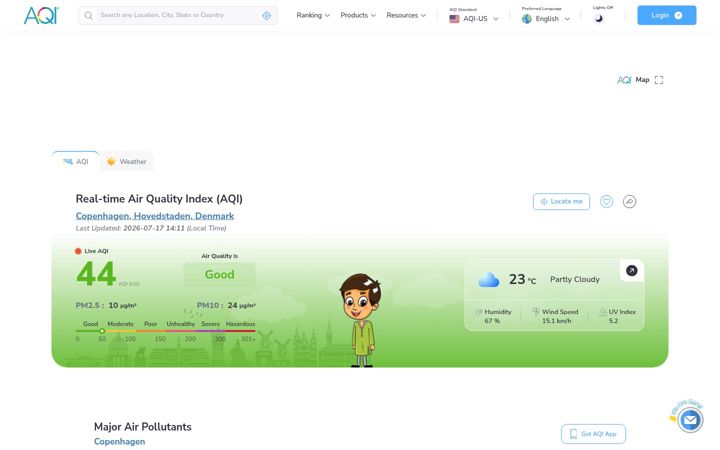720x450 pixels.
Task: Click the Locate me button
Action: (x=561, y=202)
